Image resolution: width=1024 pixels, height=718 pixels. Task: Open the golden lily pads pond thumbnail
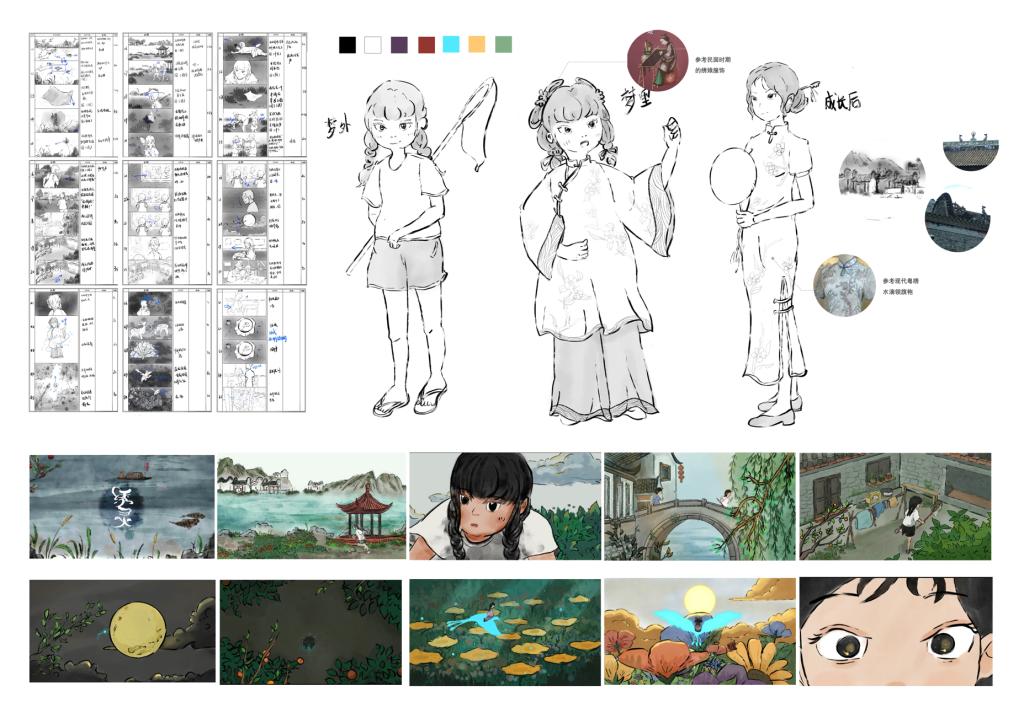click(x=505, y=631)
